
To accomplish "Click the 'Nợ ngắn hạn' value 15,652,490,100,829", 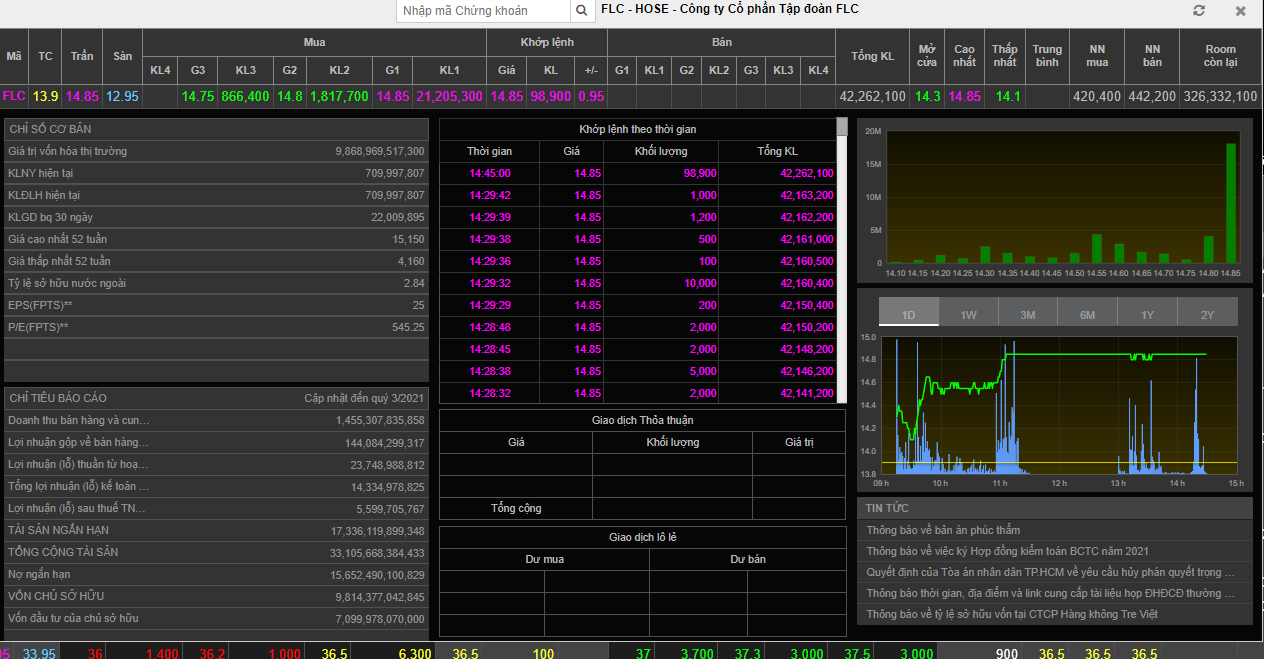I will point(378,574).
